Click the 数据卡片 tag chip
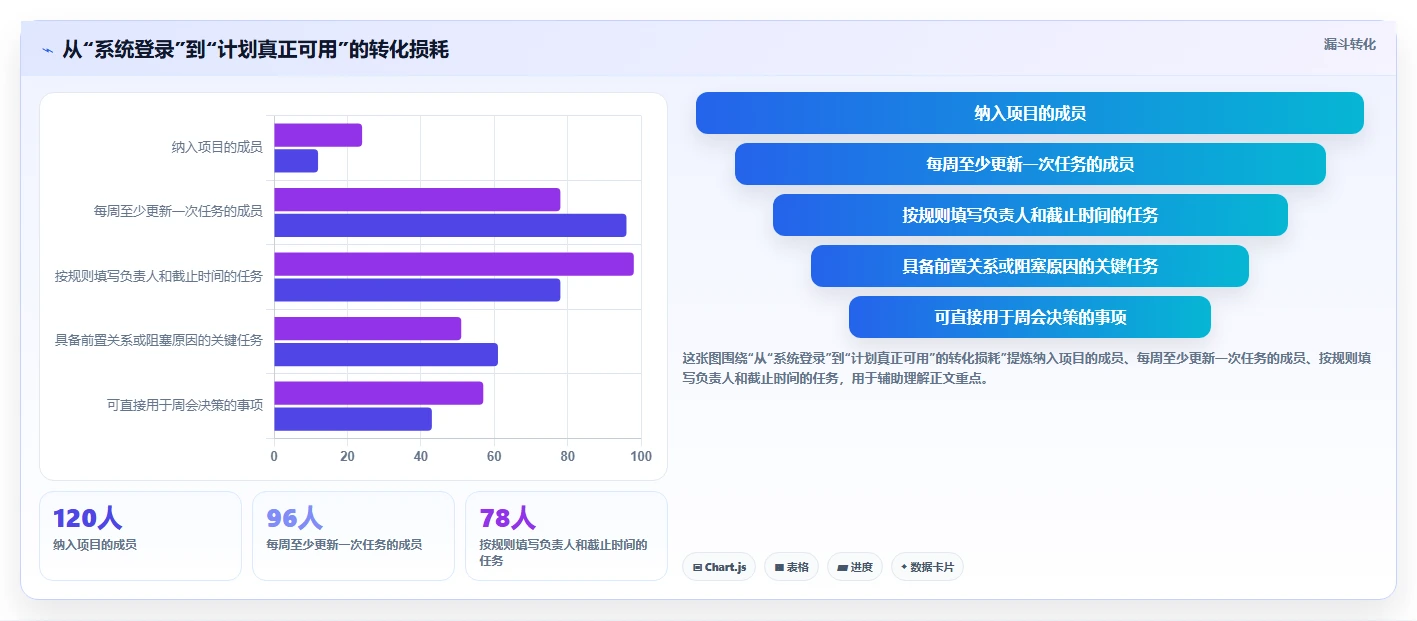The width and height of the screenshot is (1417, 621). [927, 567]
